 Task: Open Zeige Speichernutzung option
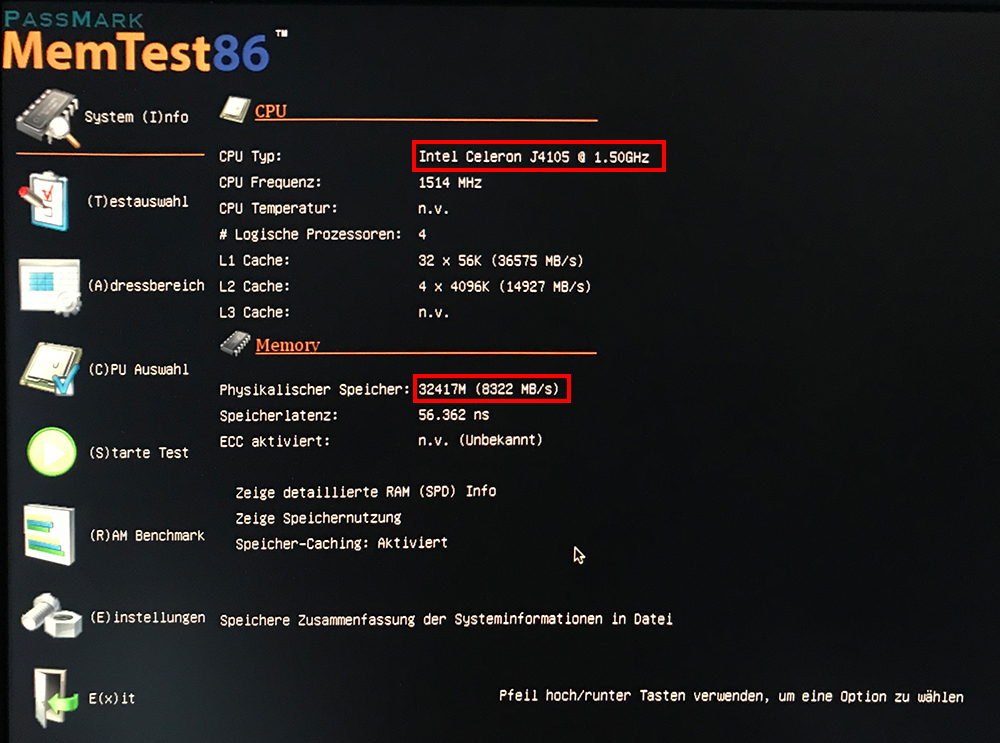(318, 518)
